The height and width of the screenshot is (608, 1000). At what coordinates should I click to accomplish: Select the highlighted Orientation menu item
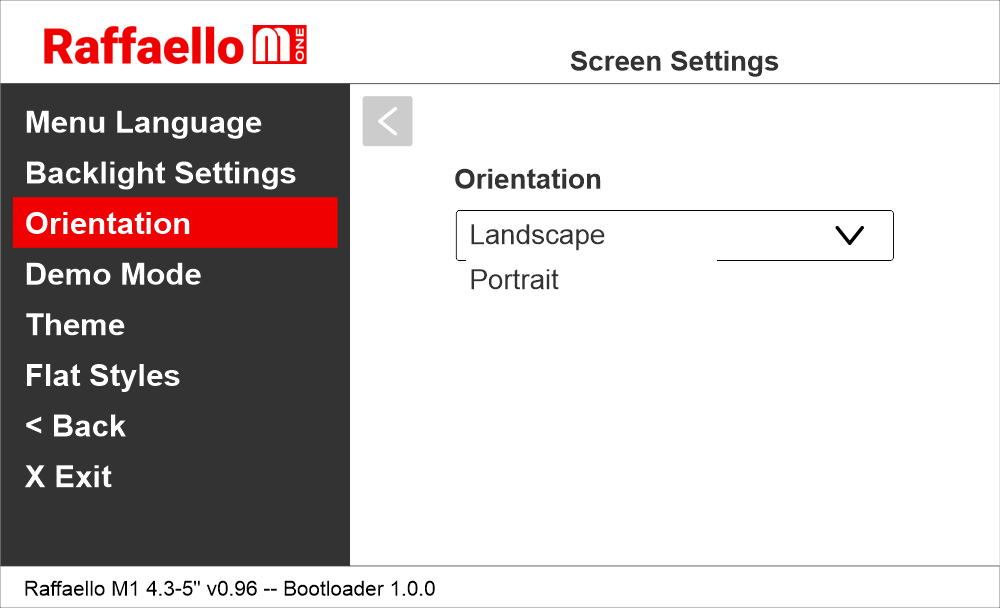108,223
